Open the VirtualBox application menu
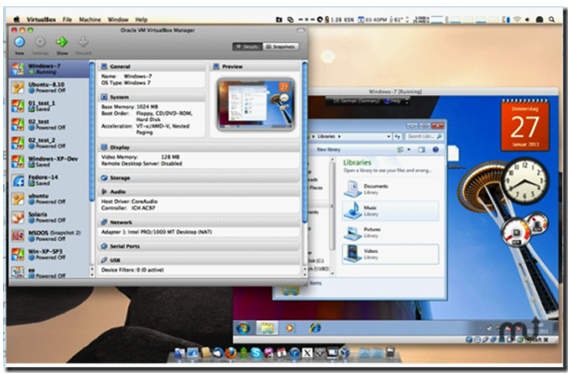568x374 pixels. pos(41,20)
